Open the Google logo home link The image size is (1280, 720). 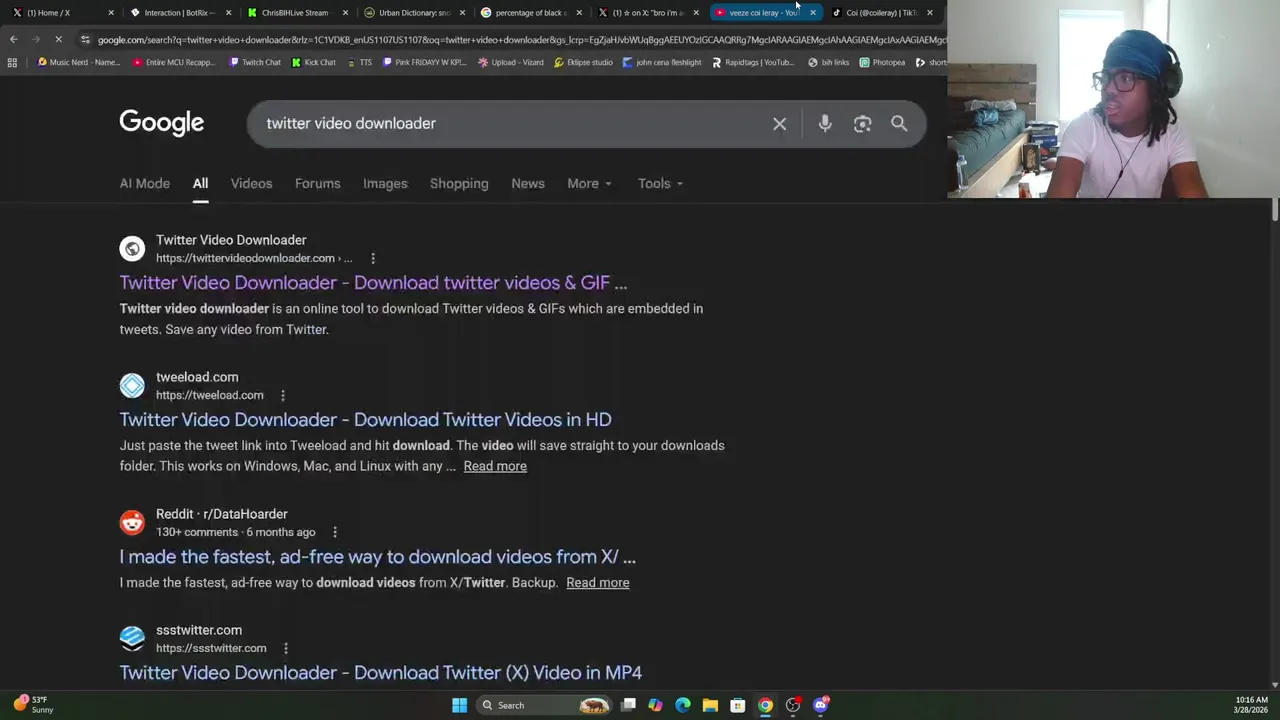161,123
